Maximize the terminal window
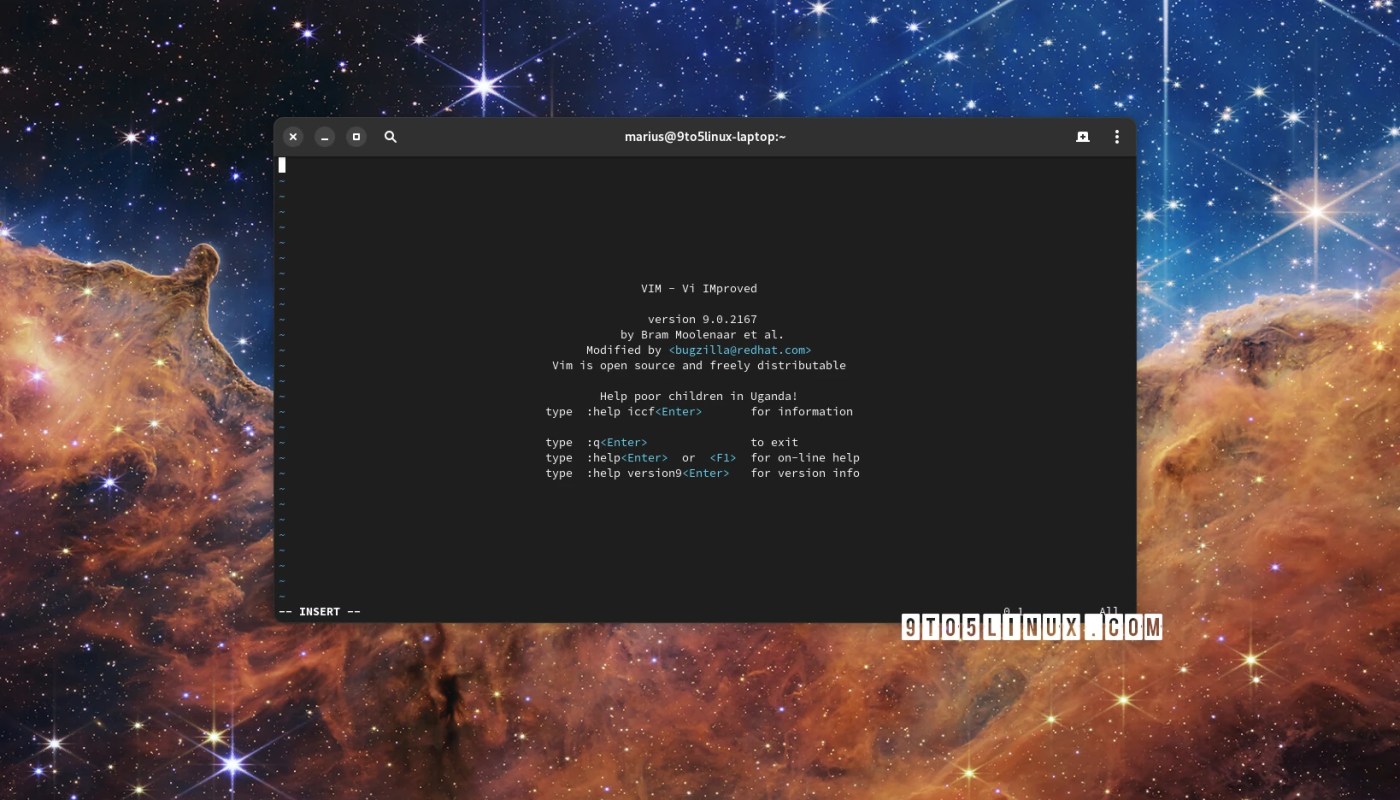This screenshot has width=1400, height=800. (356, 137)
